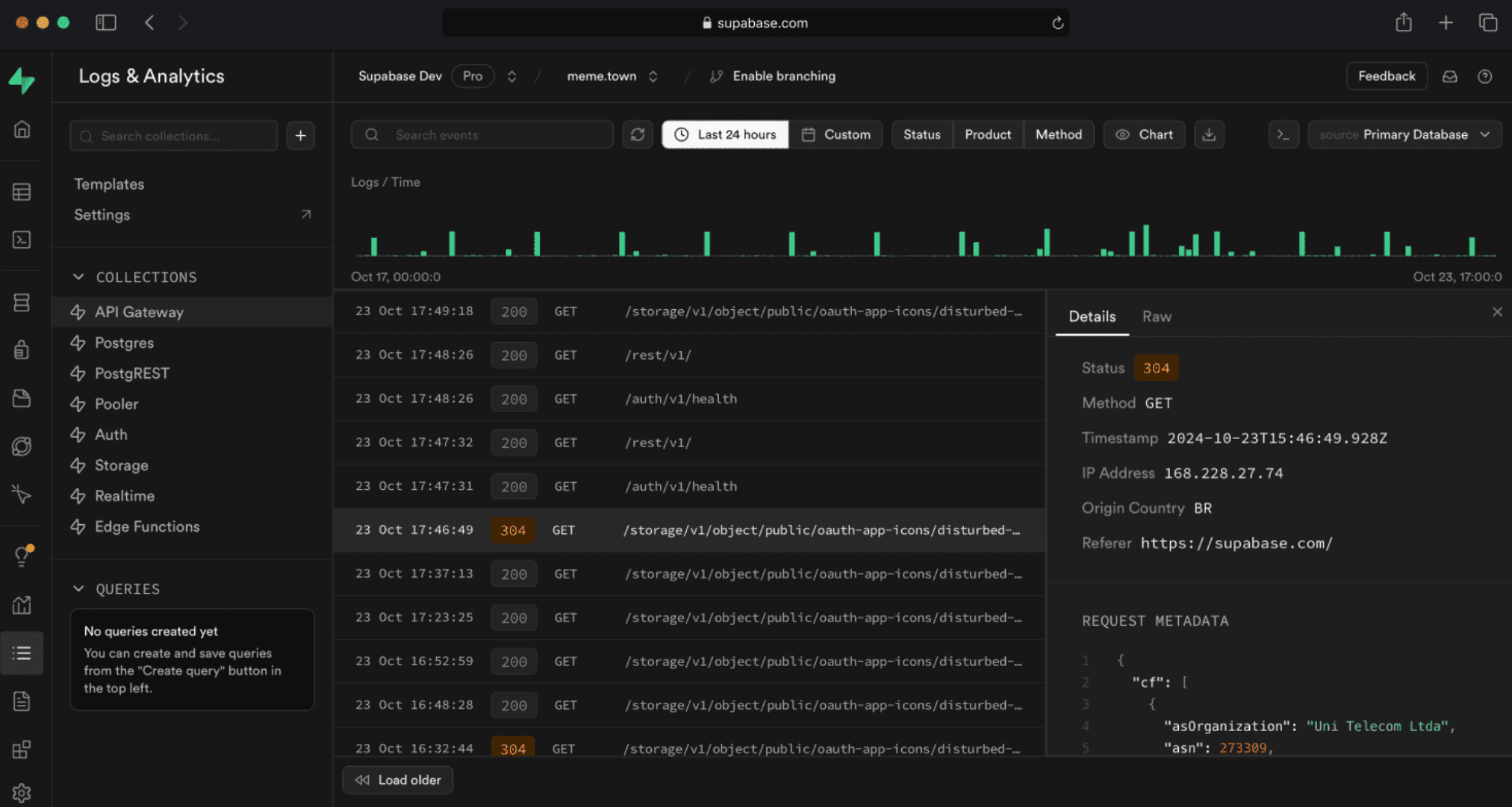Viewport: 1512px width, 807px height.
Task: Open the help question mark icon
Action: [1484, 77]
